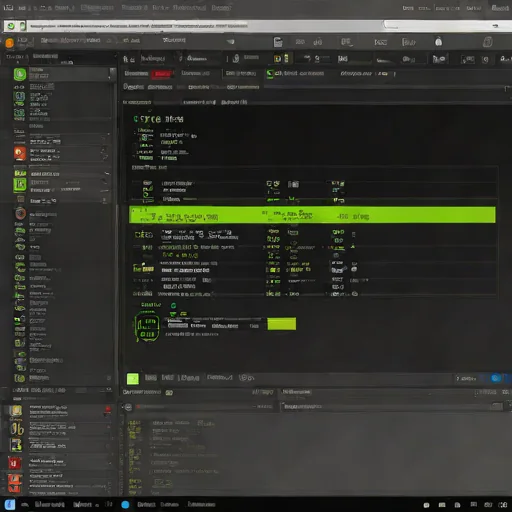Select the orange-red square icon in left sidebar
Image resolution: width=512 pixels, height=512 pixels.
20,154
